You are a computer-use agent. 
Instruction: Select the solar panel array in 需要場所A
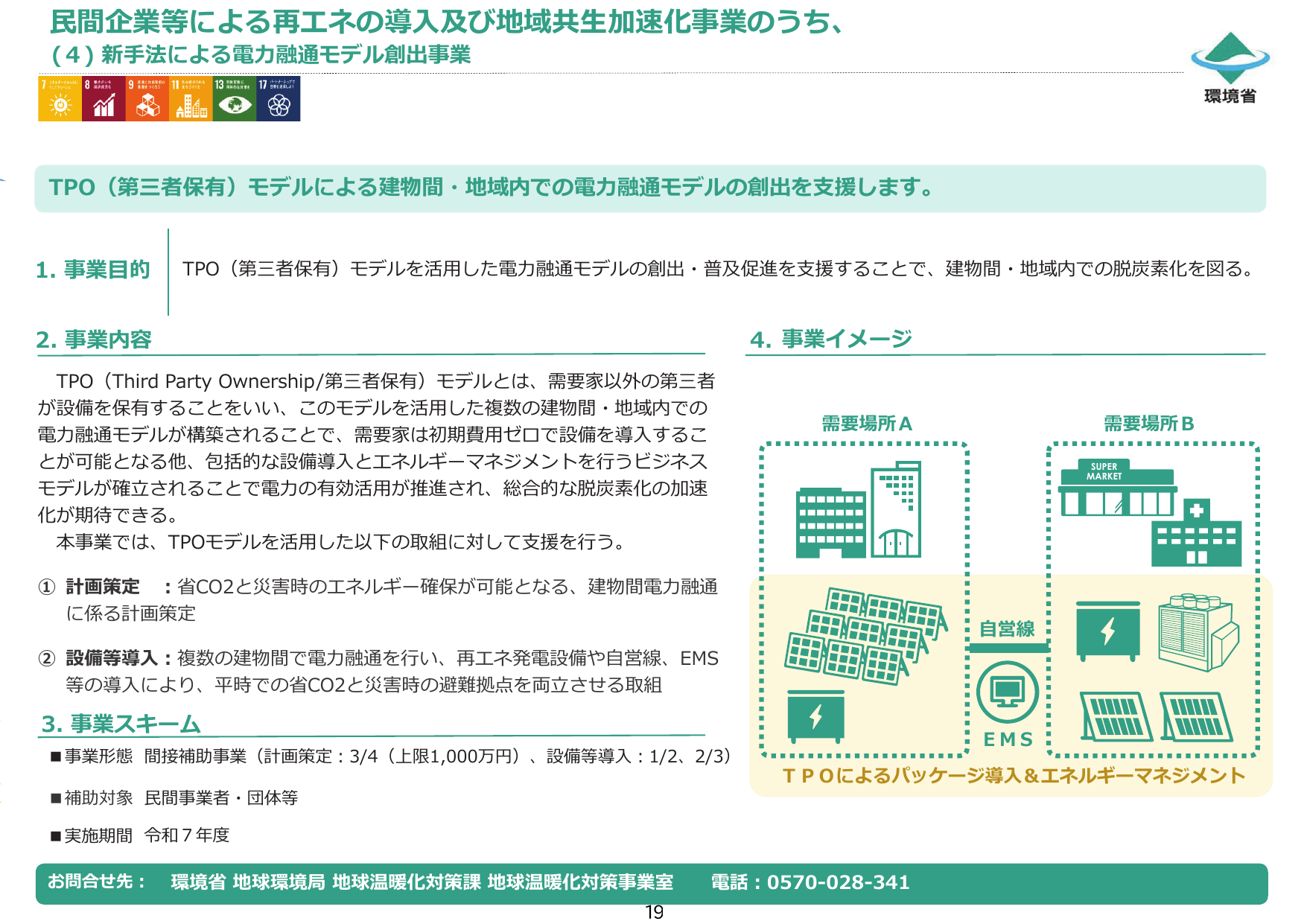coord(865,635)
